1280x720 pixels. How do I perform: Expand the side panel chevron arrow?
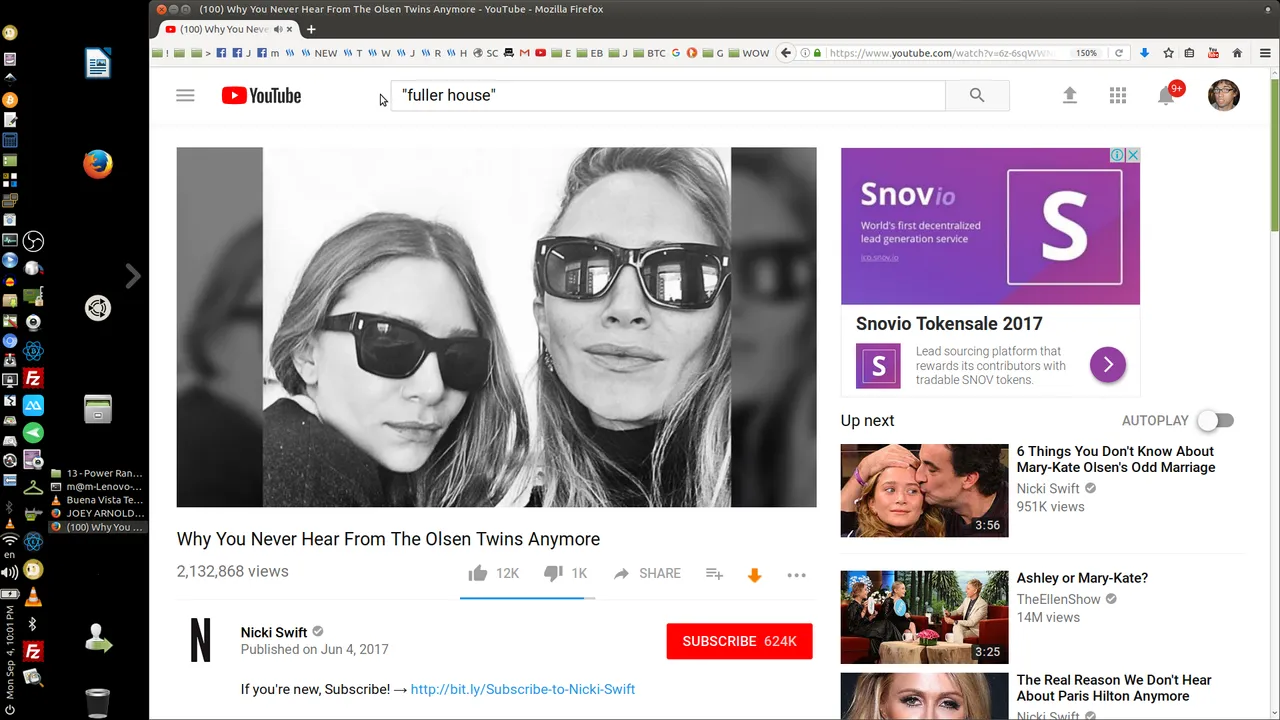[x=133, y=276]
